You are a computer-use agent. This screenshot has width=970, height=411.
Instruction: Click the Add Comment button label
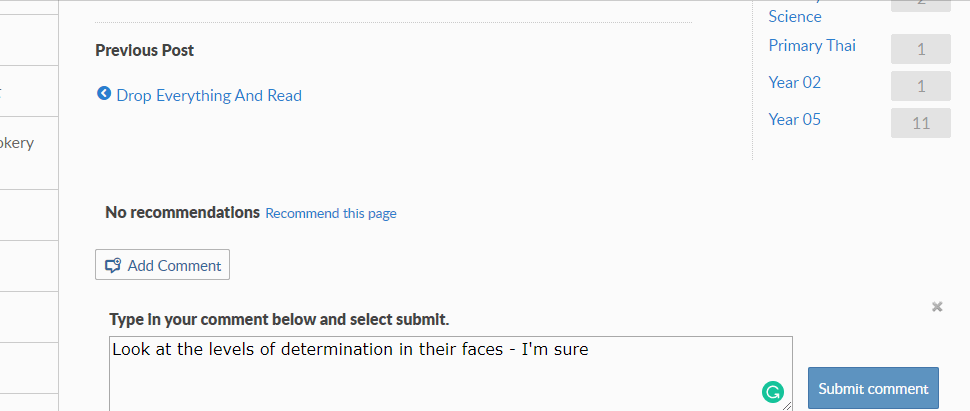(x=174, y=266)
